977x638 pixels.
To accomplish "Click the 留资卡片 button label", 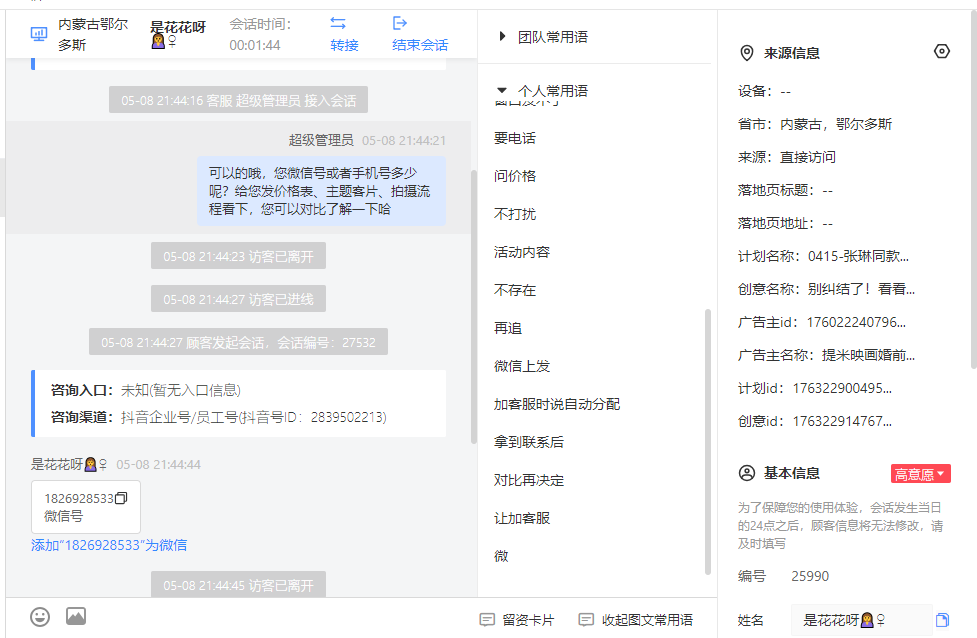I will click(528, 620).
